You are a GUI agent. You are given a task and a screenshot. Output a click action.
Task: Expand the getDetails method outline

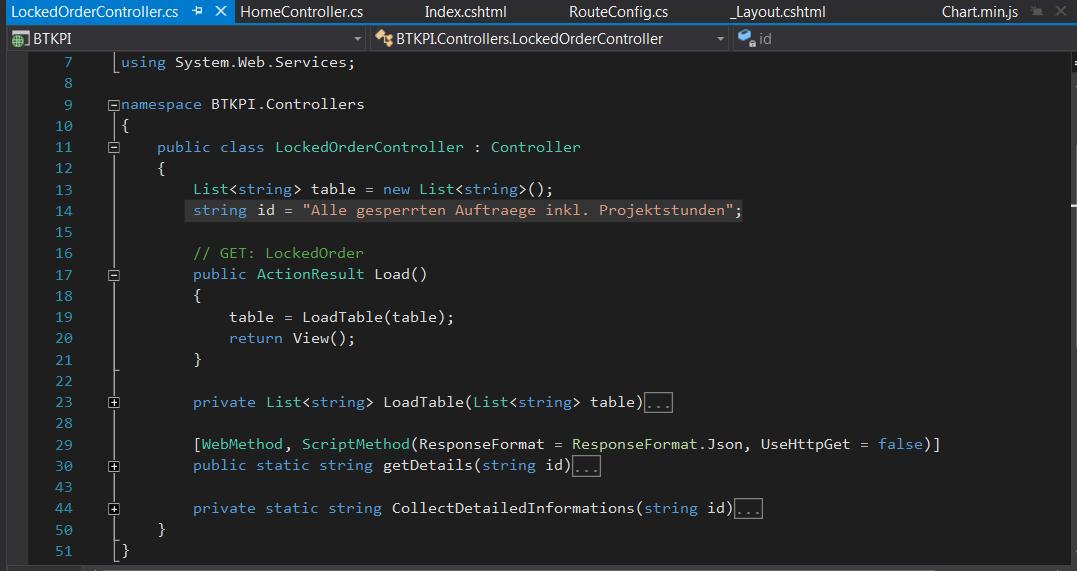pos(114,467)
